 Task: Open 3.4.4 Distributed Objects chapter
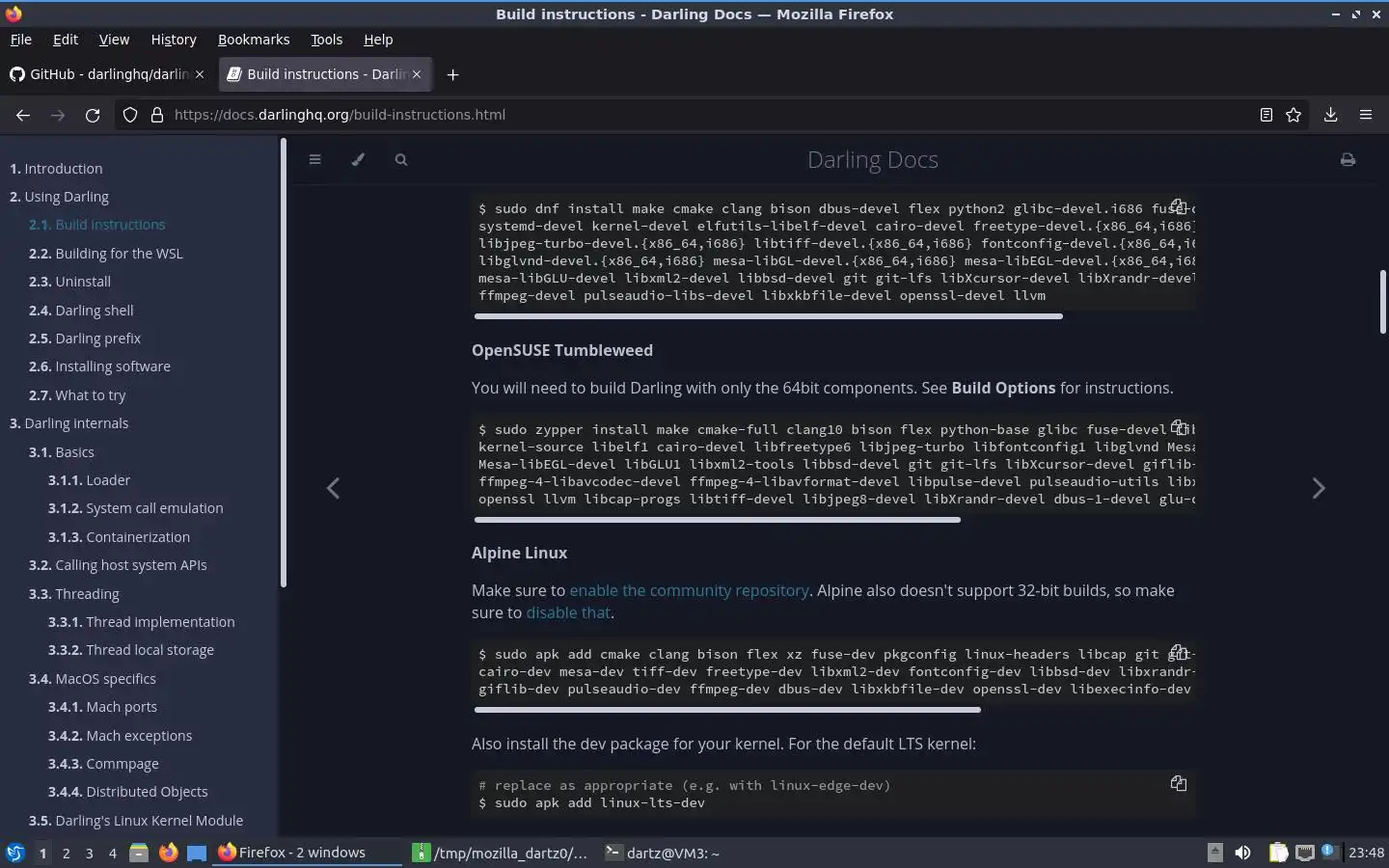(x=128, y=792)
